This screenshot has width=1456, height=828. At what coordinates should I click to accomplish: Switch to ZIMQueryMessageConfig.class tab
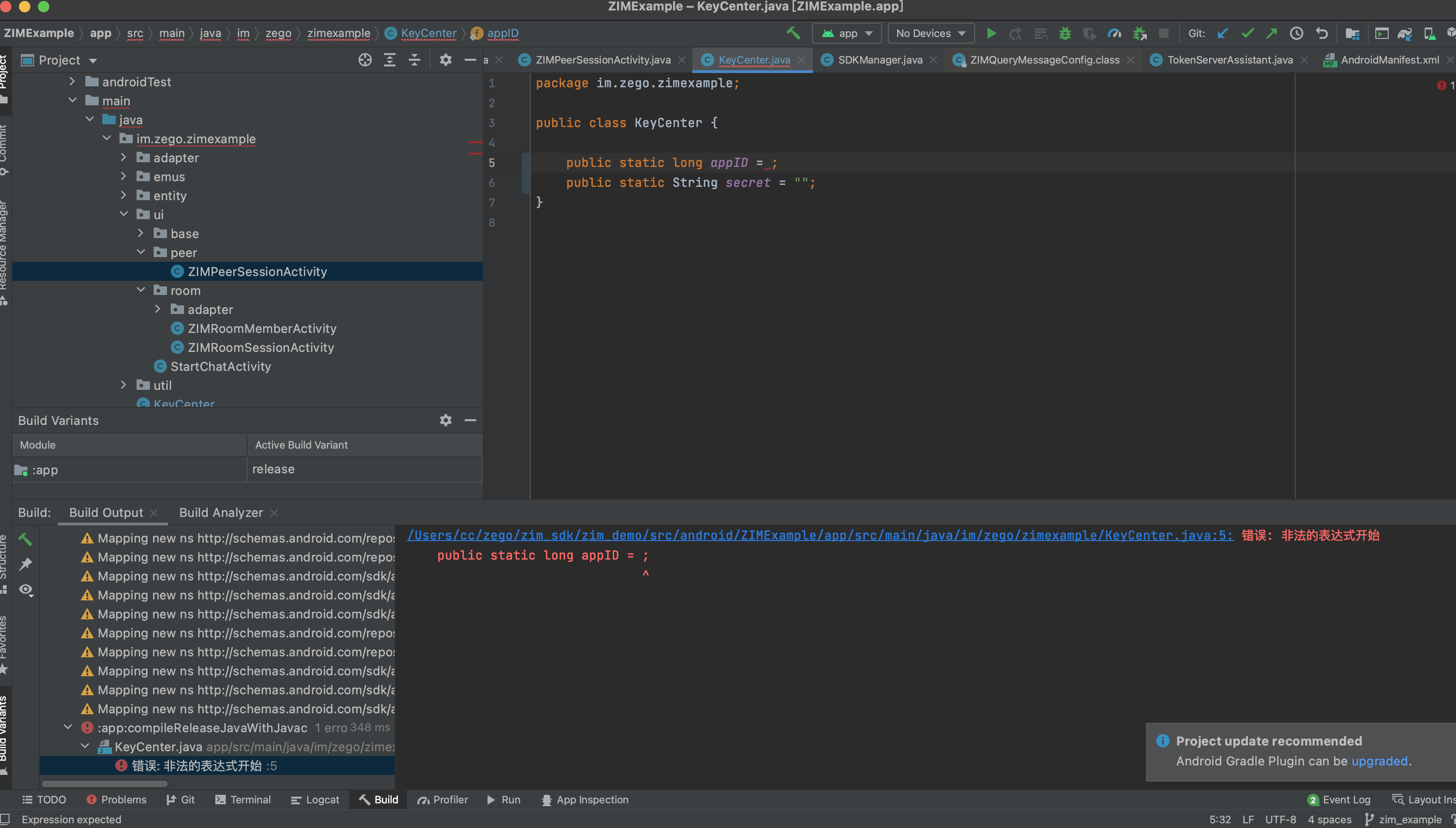tap(1044, 60)
